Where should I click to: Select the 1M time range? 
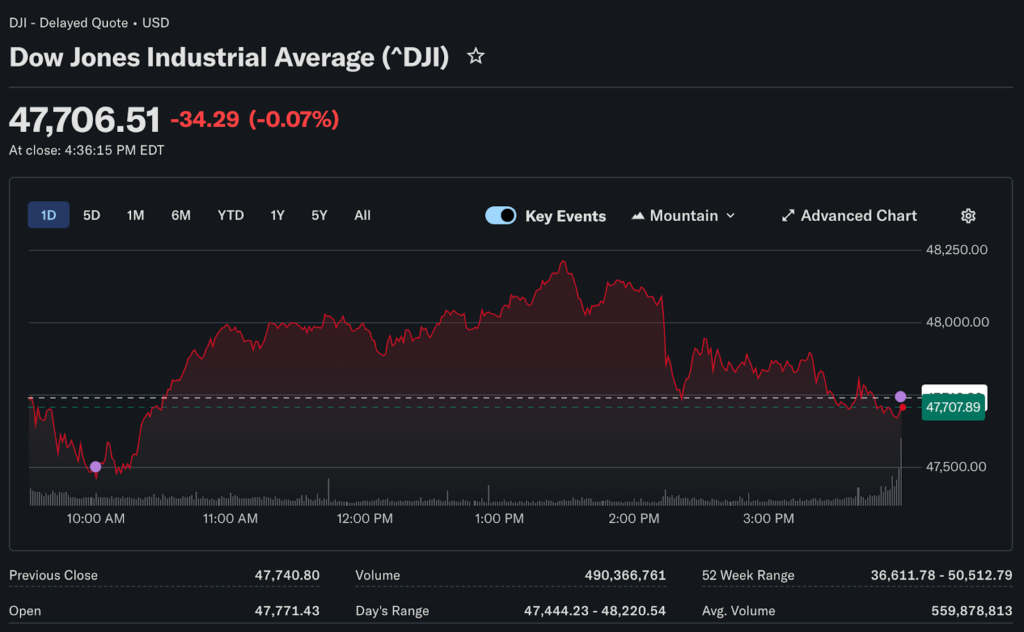coord(135,215)
